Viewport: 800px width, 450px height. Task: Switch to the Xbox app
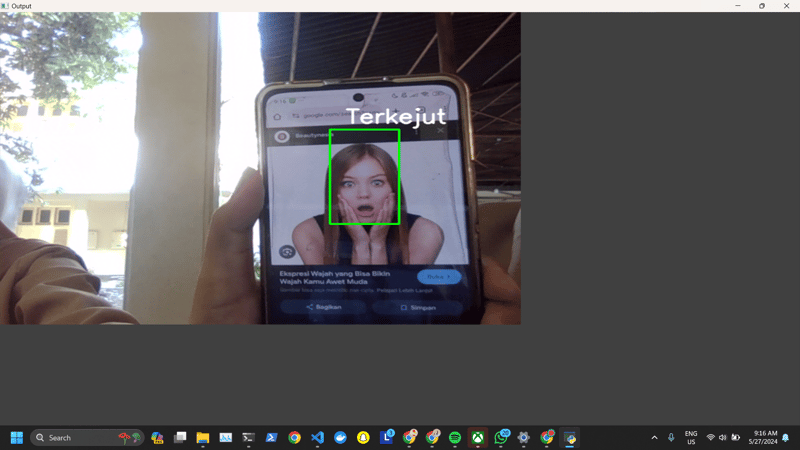click(x=478, y=438)
